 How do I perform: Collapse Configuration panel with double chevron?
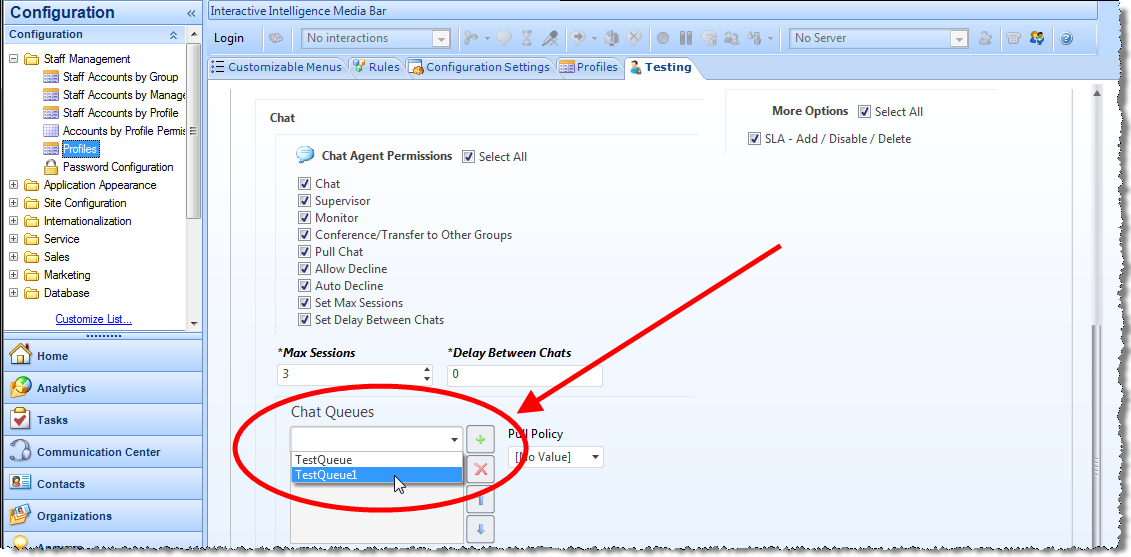pyautogui.click(x=191, y=13)
